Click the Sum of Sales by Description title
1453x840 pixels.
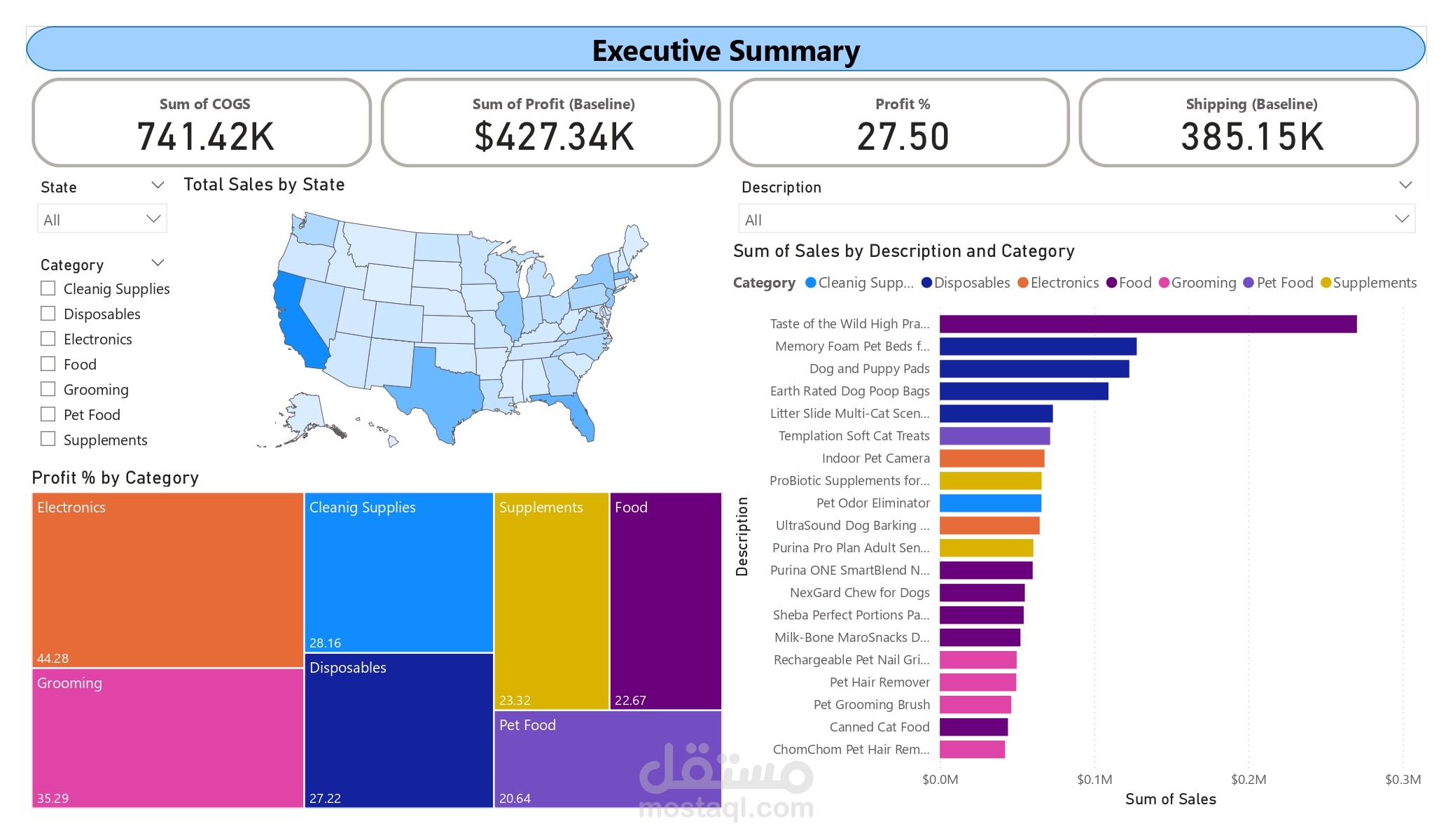(903, 251)
